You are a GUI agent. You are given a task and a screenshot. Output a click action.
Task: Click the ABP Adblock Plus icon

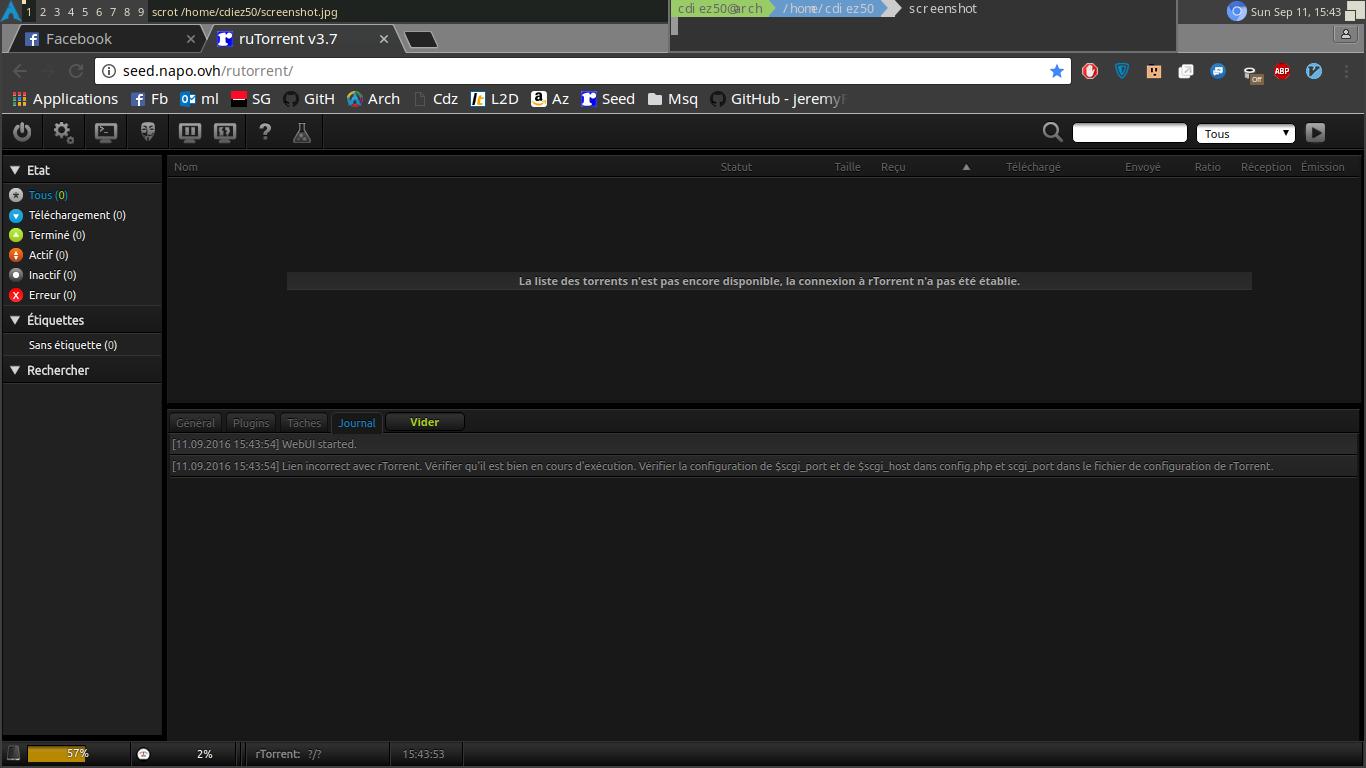(1282, 71)
